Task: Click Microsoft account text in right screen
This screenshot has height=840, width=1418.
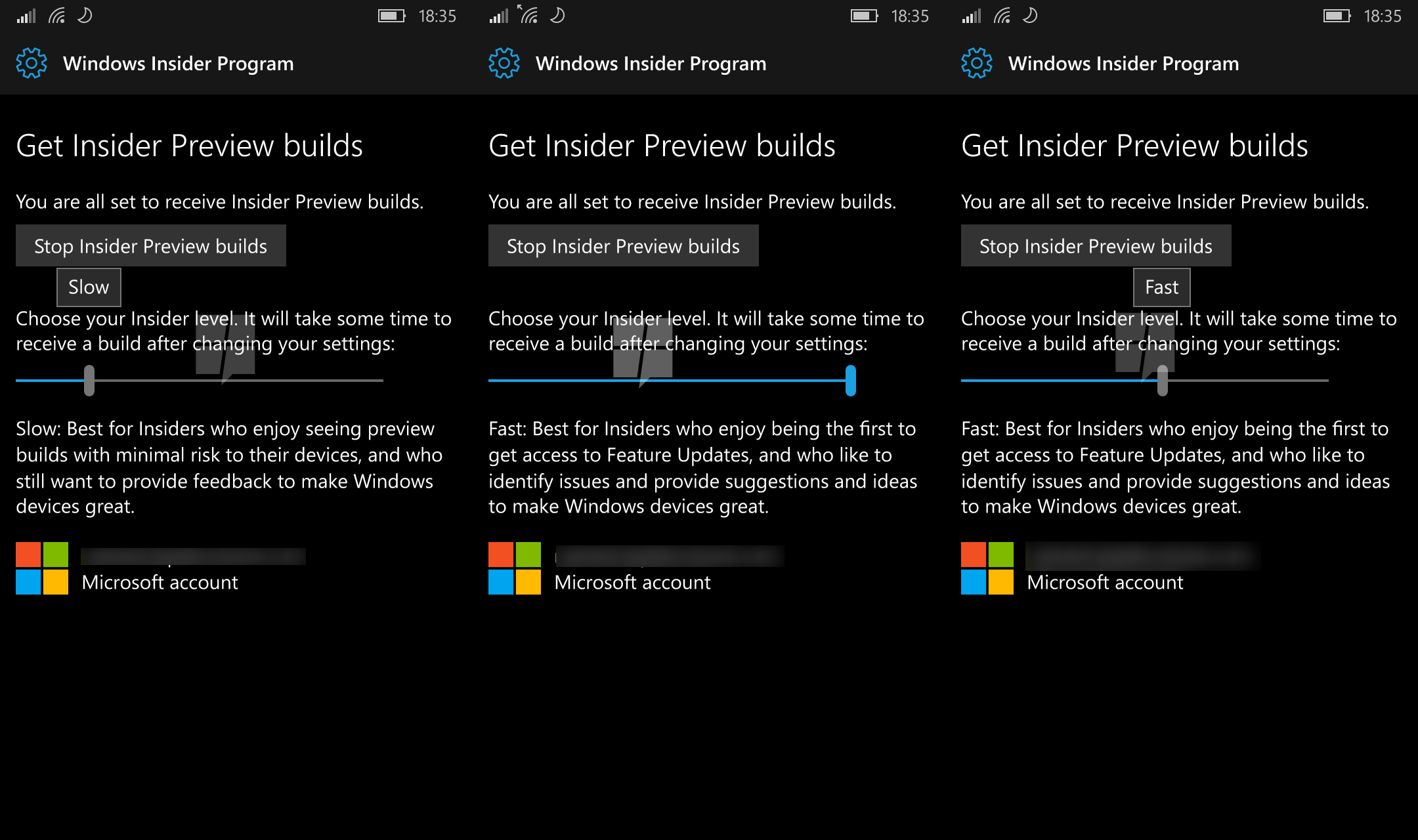Action: 1106,583
